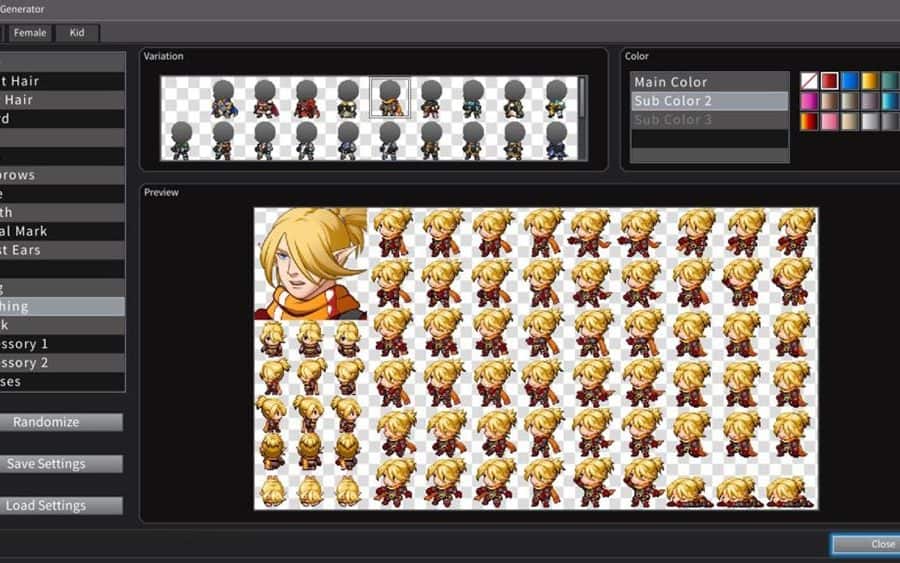This screenshot has height=563, width=900.
Task: Select the blank first variation slot
Action: coord(181,98)
